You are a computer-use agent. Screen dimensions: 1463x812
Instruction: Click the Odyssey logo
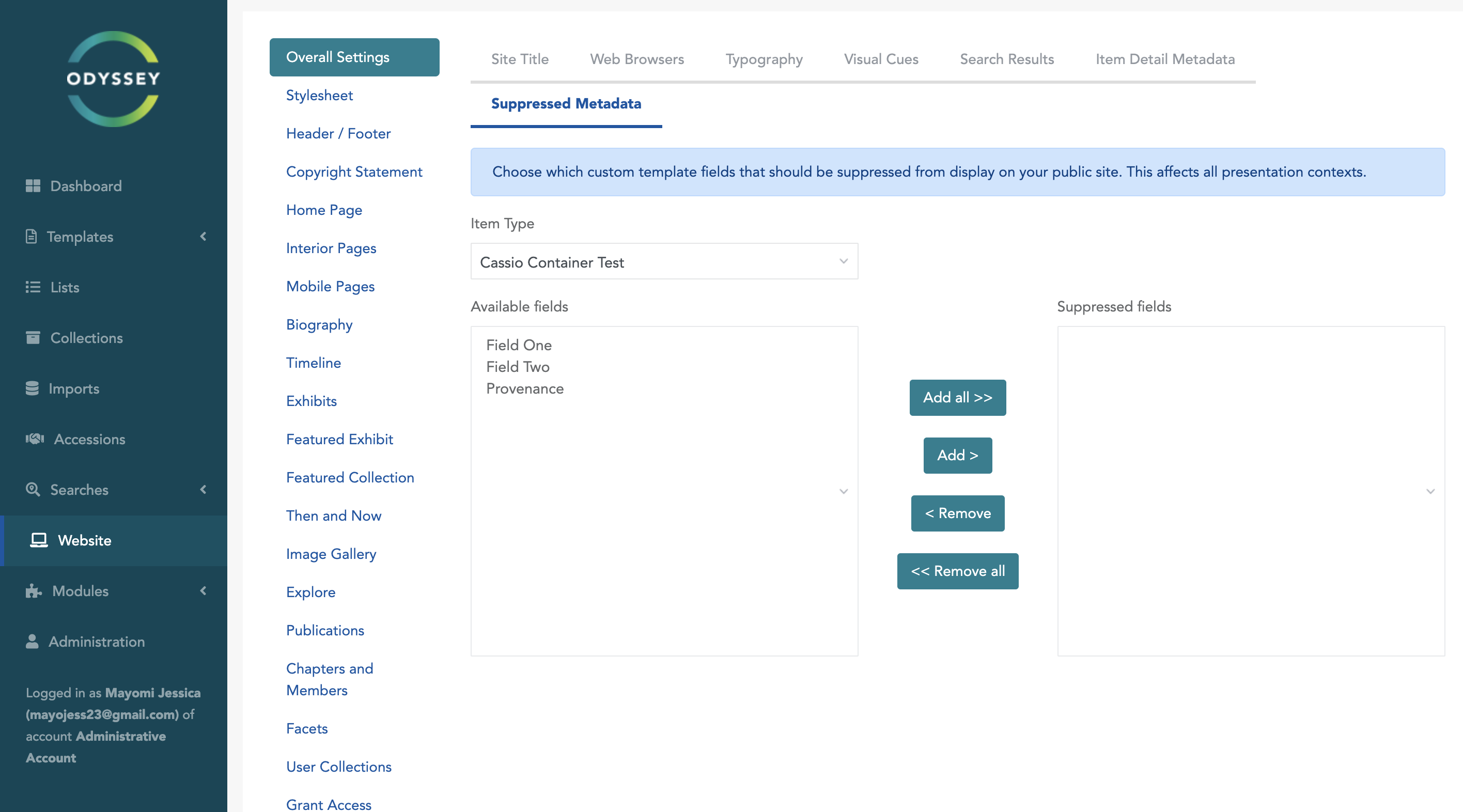(113, 79)
